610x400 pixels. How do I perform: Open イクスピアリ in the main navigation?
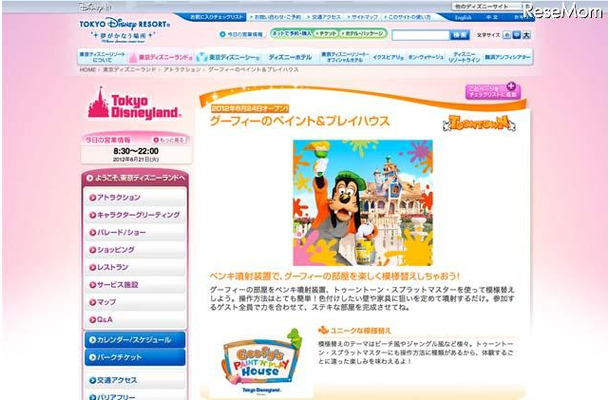(x=388, y=57)
